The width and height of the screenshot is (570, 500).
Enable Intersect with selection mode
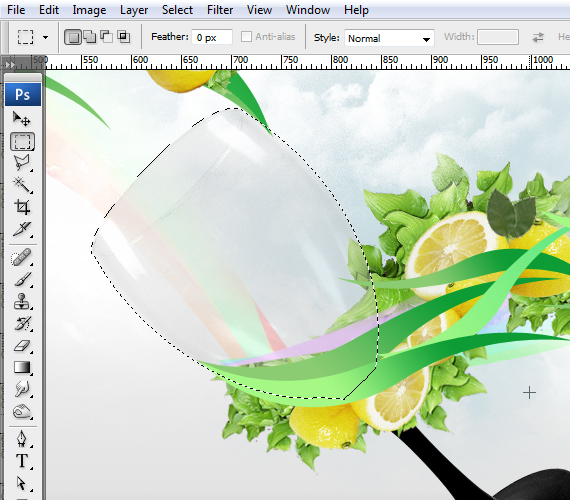click(x=124, y=37)
